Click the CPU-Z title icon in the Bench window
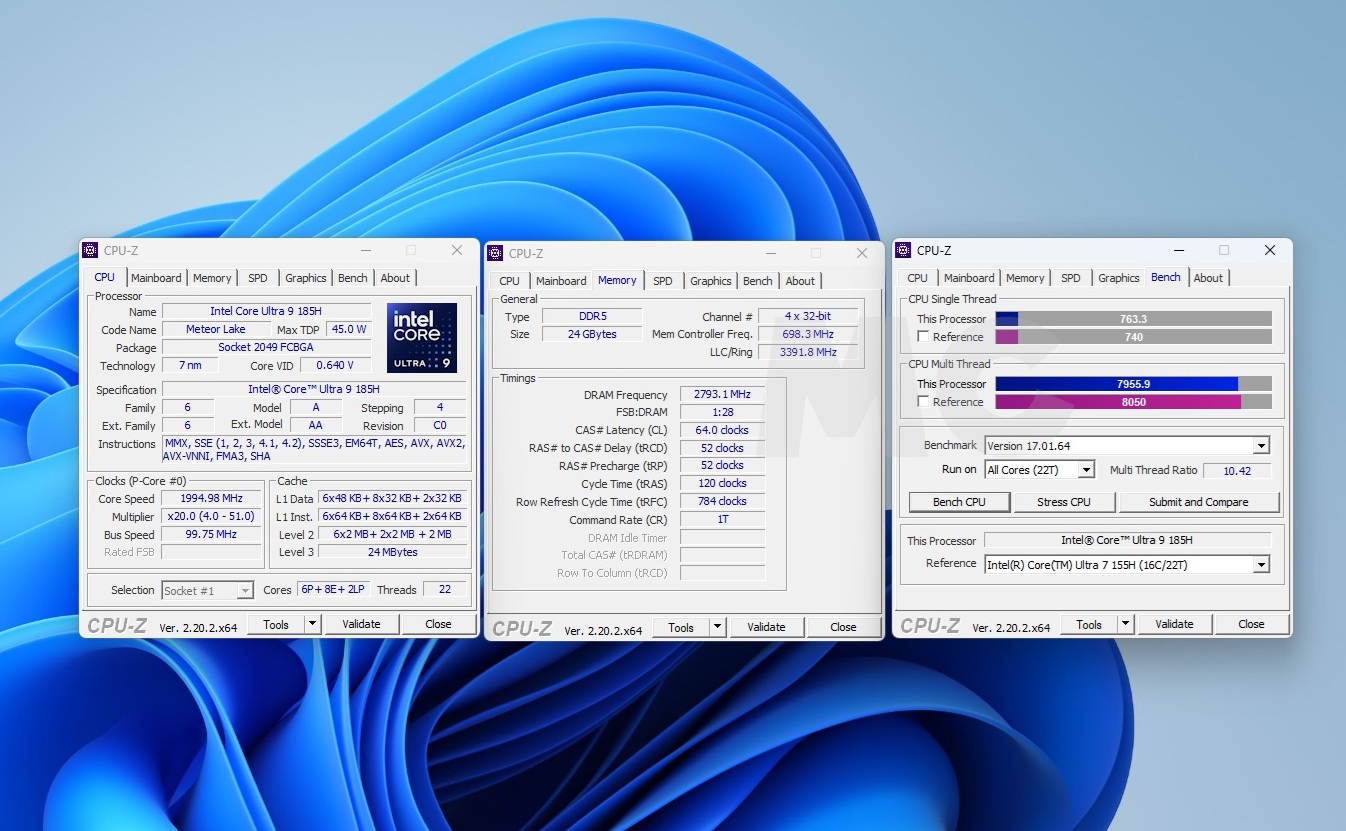This screenshot has height=831, width=1346. (x=903, y=250)
